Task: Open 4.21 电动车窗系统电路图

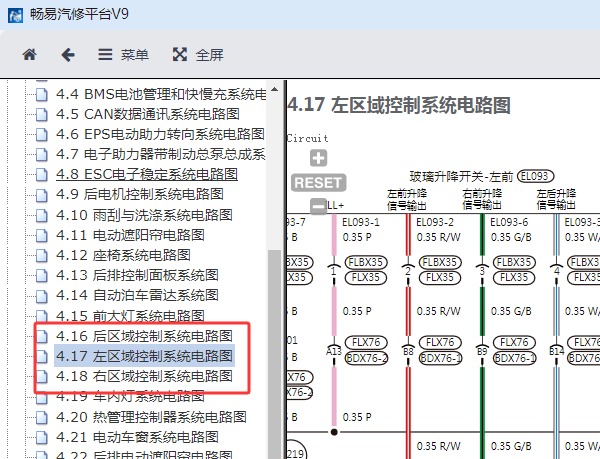Action: pos(137,437)
